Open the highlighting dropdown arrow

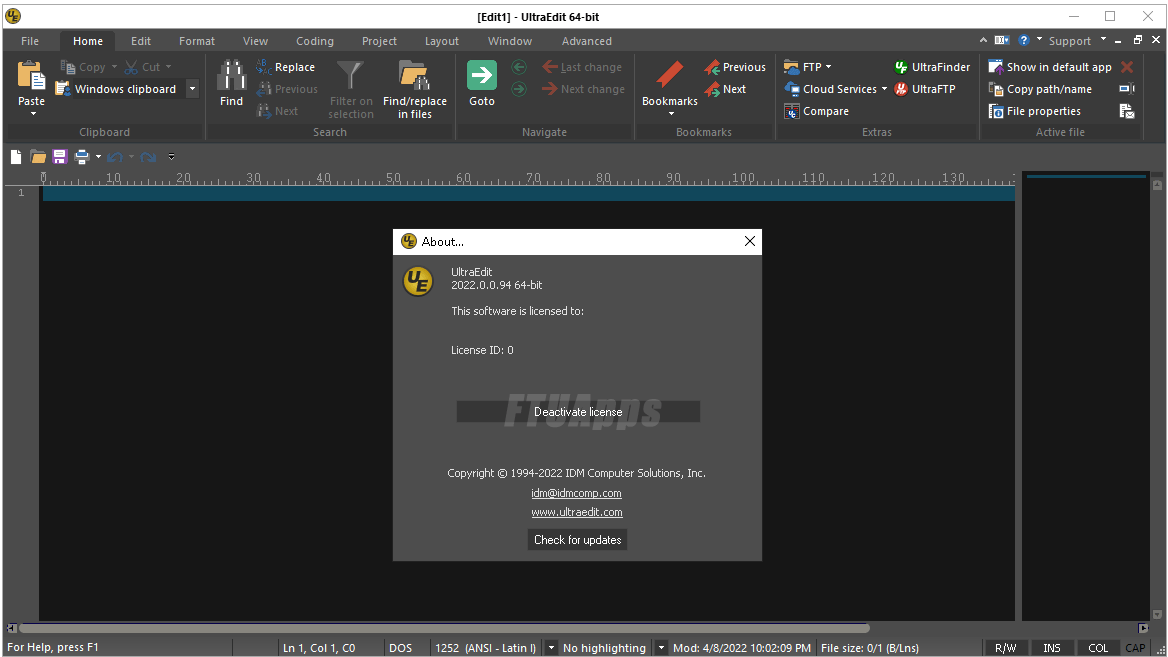pos(661,648)
